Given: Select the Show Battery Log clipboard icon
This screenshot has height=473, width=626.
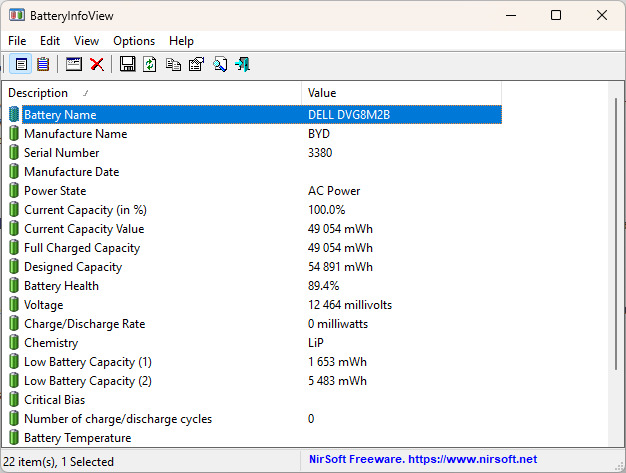Looking at the screenshot, I should click(43, 64).
